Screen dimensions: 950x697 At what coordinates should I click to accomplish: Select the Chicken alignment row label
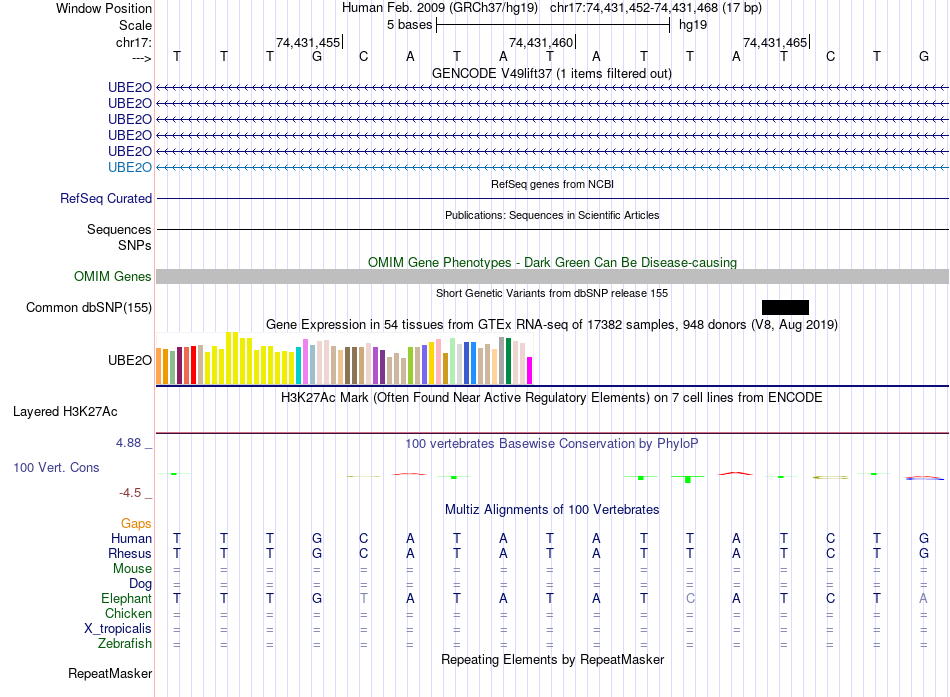(128, 613)
